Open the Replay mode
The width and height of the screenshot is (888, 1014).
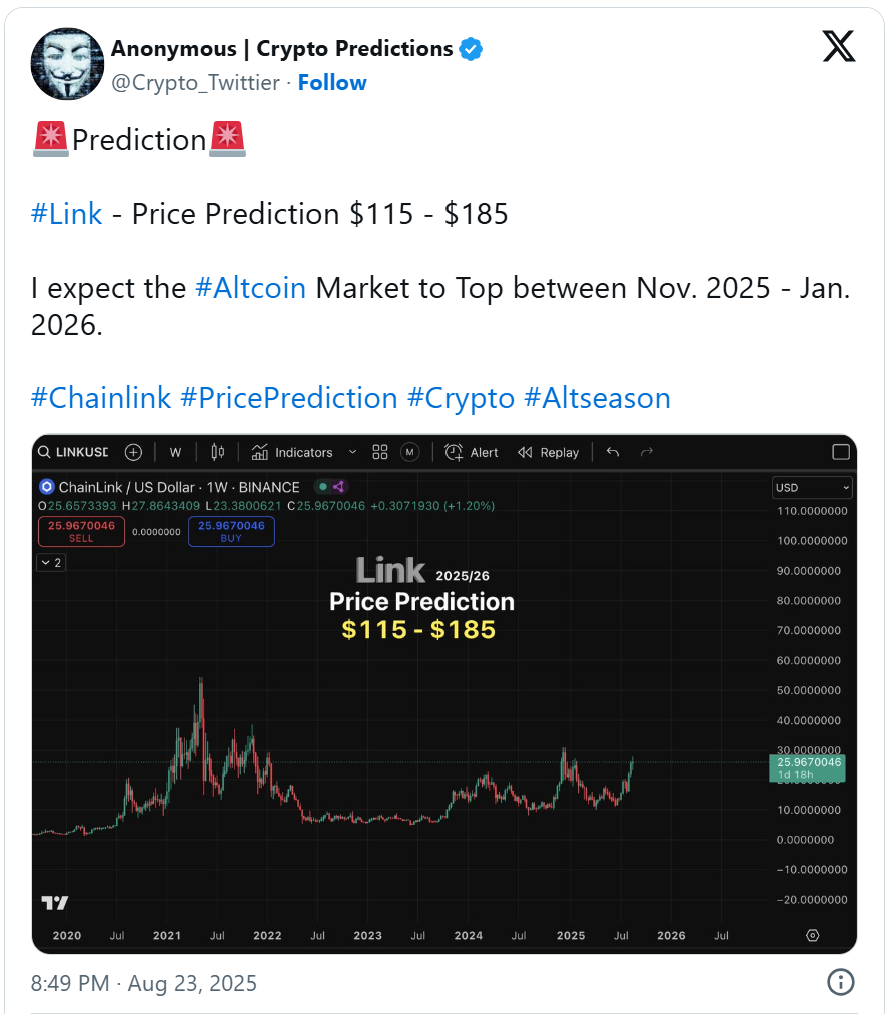point(548,453)
